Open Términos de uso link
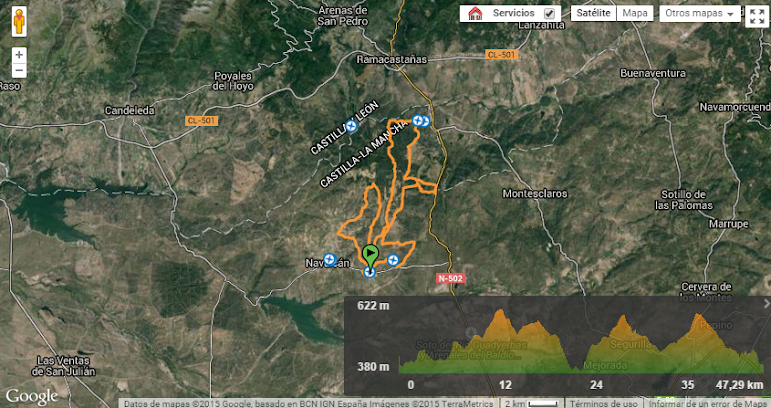This screenshot has height=408, width=771. click(604, 404)
